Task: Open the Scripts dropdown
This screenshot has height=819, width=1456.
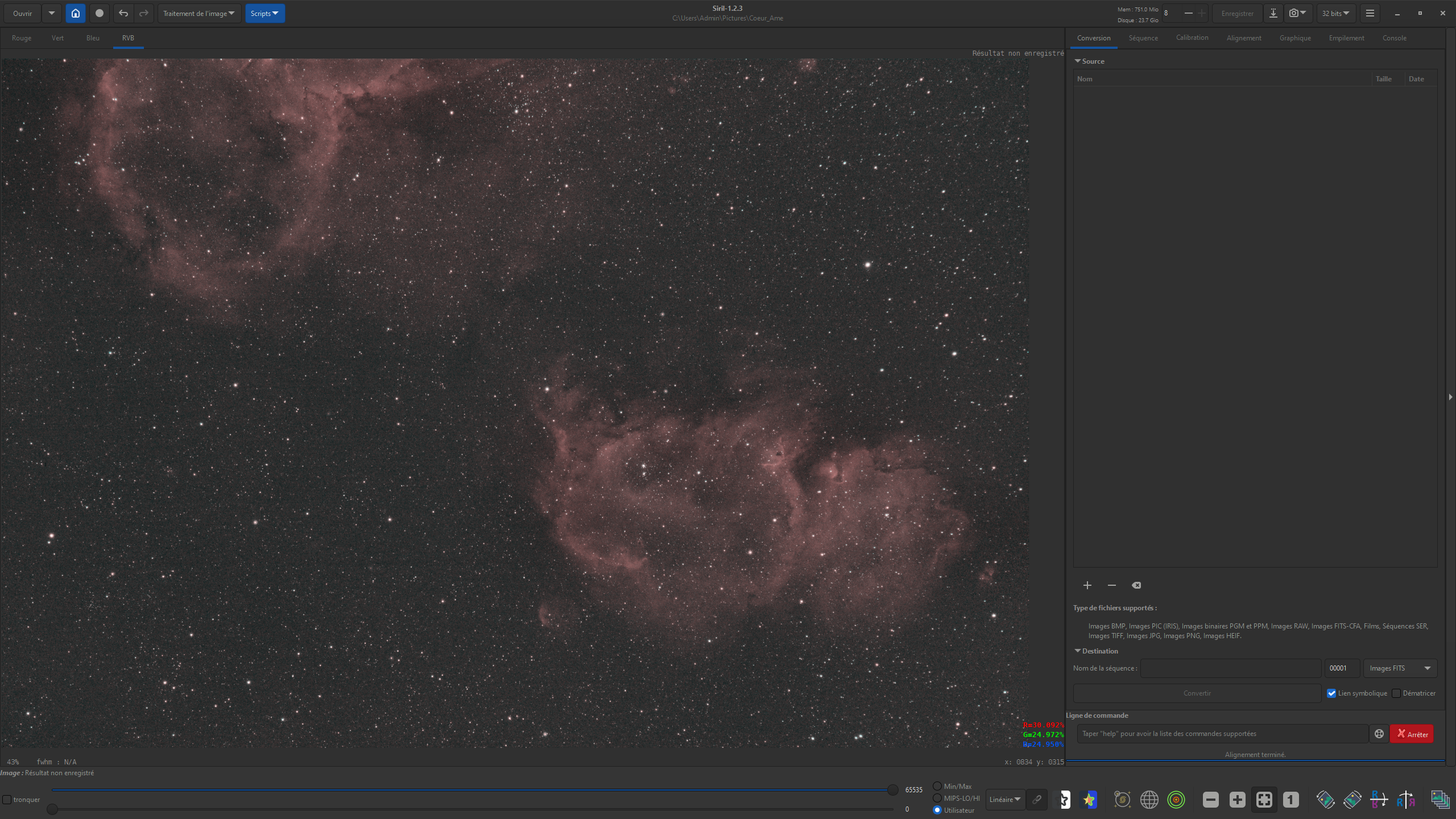Action: point(265,14)
